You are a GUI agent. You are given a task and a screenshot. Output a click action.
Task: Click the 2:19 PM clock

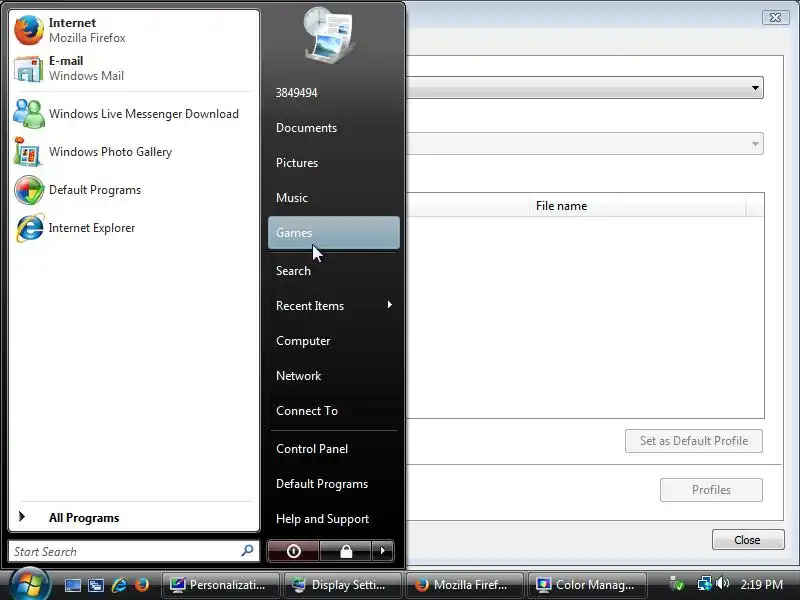pyautogui.click(x=762, y=584)
